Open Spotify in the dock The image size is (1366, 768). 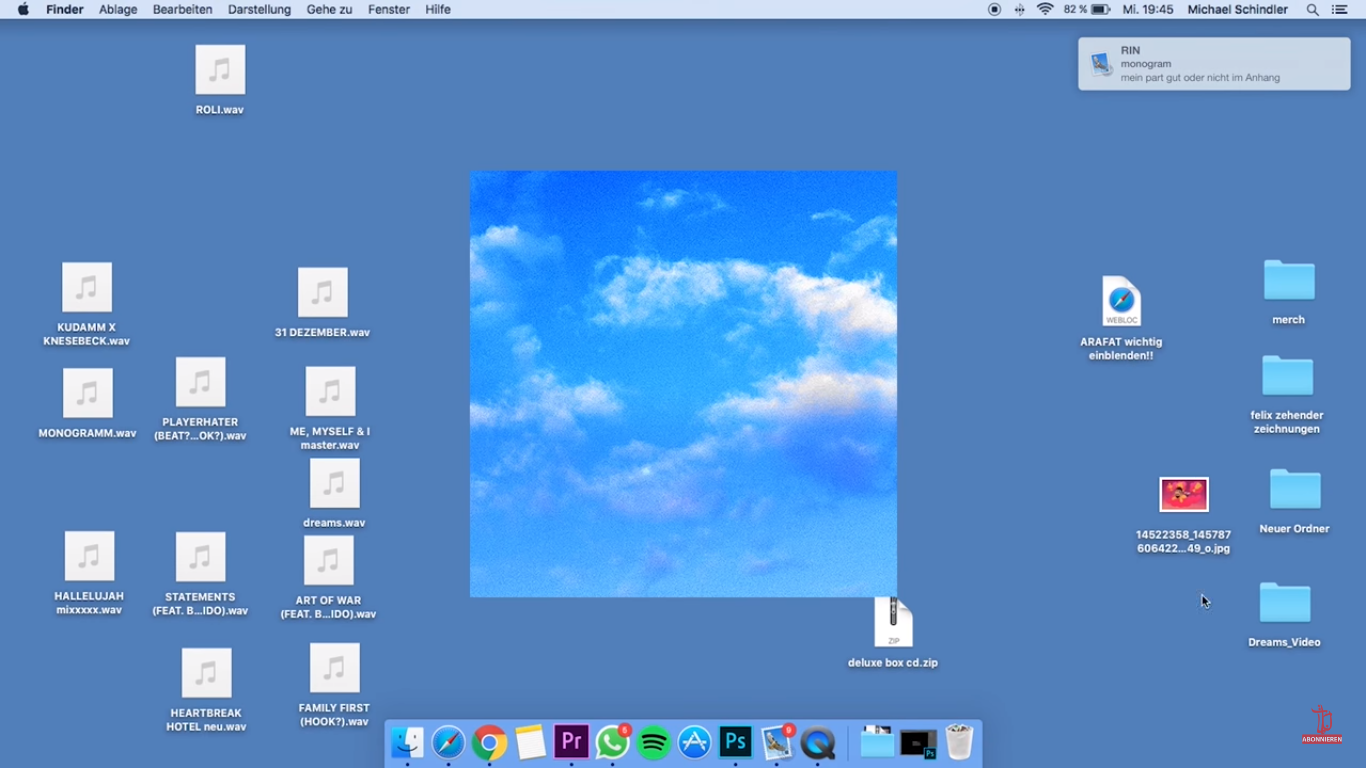(653, 743)
